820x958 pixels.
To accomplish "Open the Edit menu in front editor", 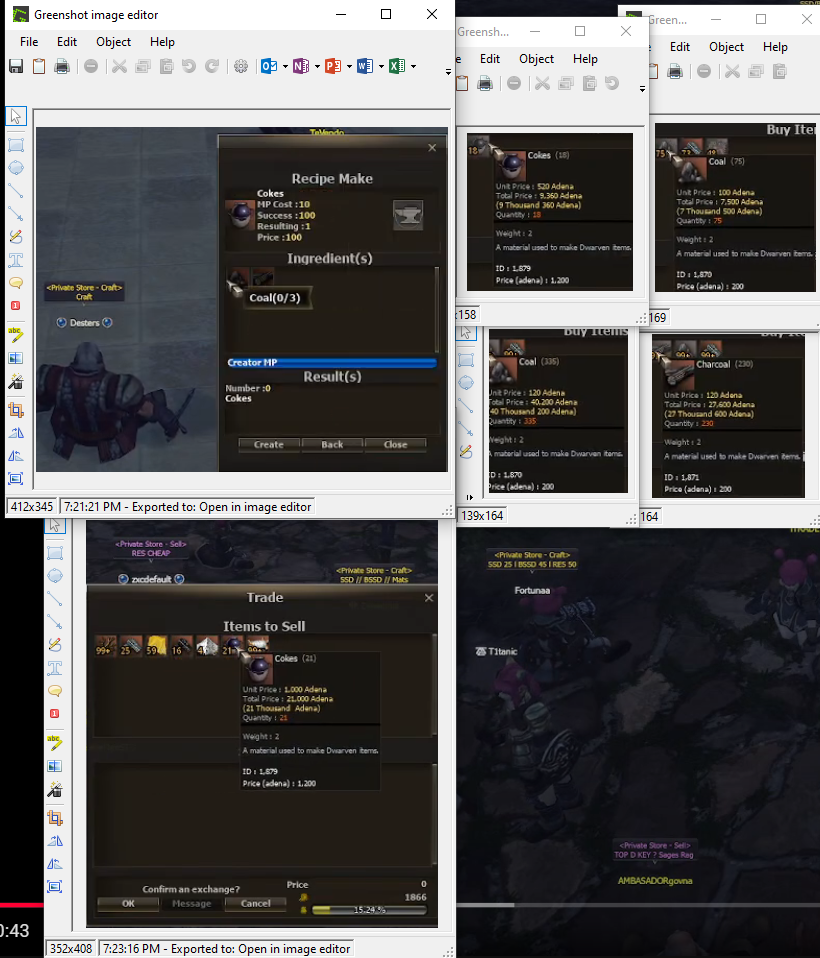I will pyautogui.click(x=67, y=42).
